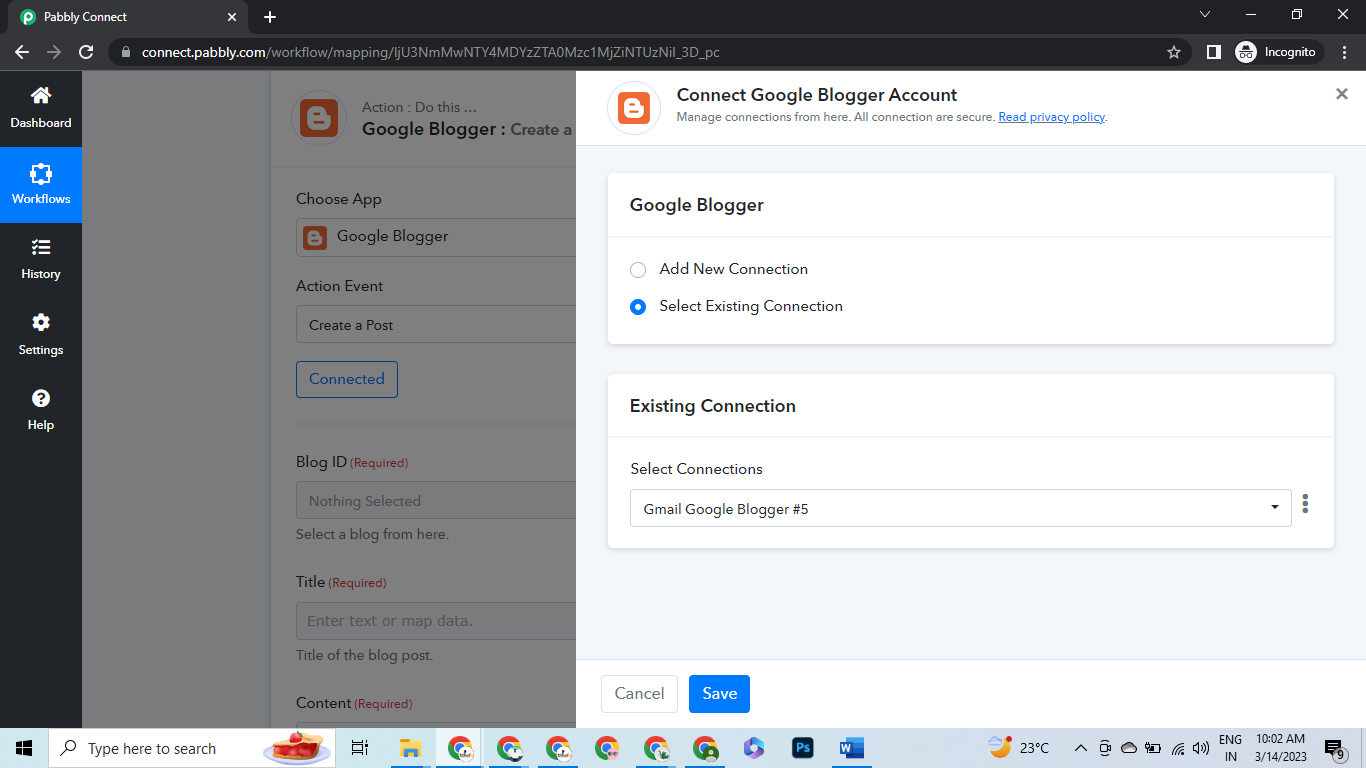1366x768 pixels.
Task: Open Task View on the taskbar
Action: (360, 748)
